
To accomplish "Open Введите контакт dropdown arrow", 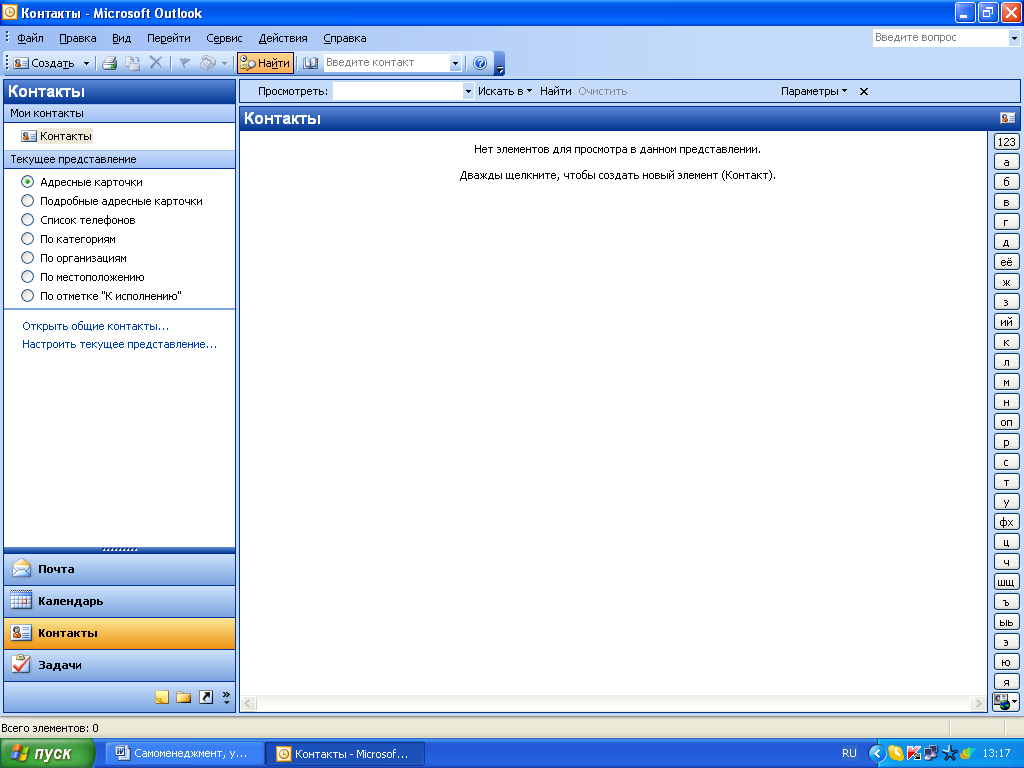I will (x=455, y=63).
